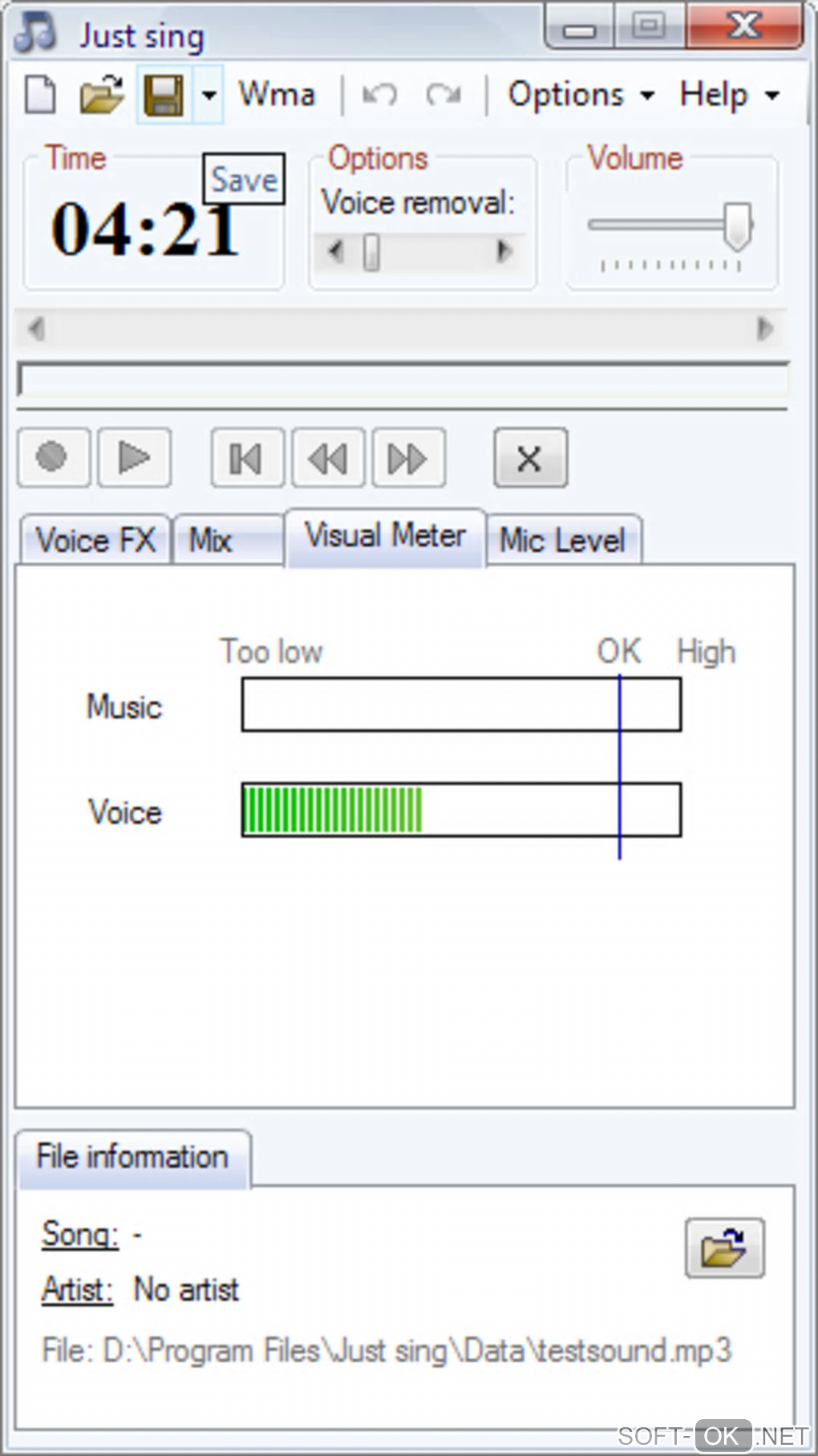The height and width of the screenshot is (1456, 818).
Task: Click the X cancel button
Action: [530, 459]
